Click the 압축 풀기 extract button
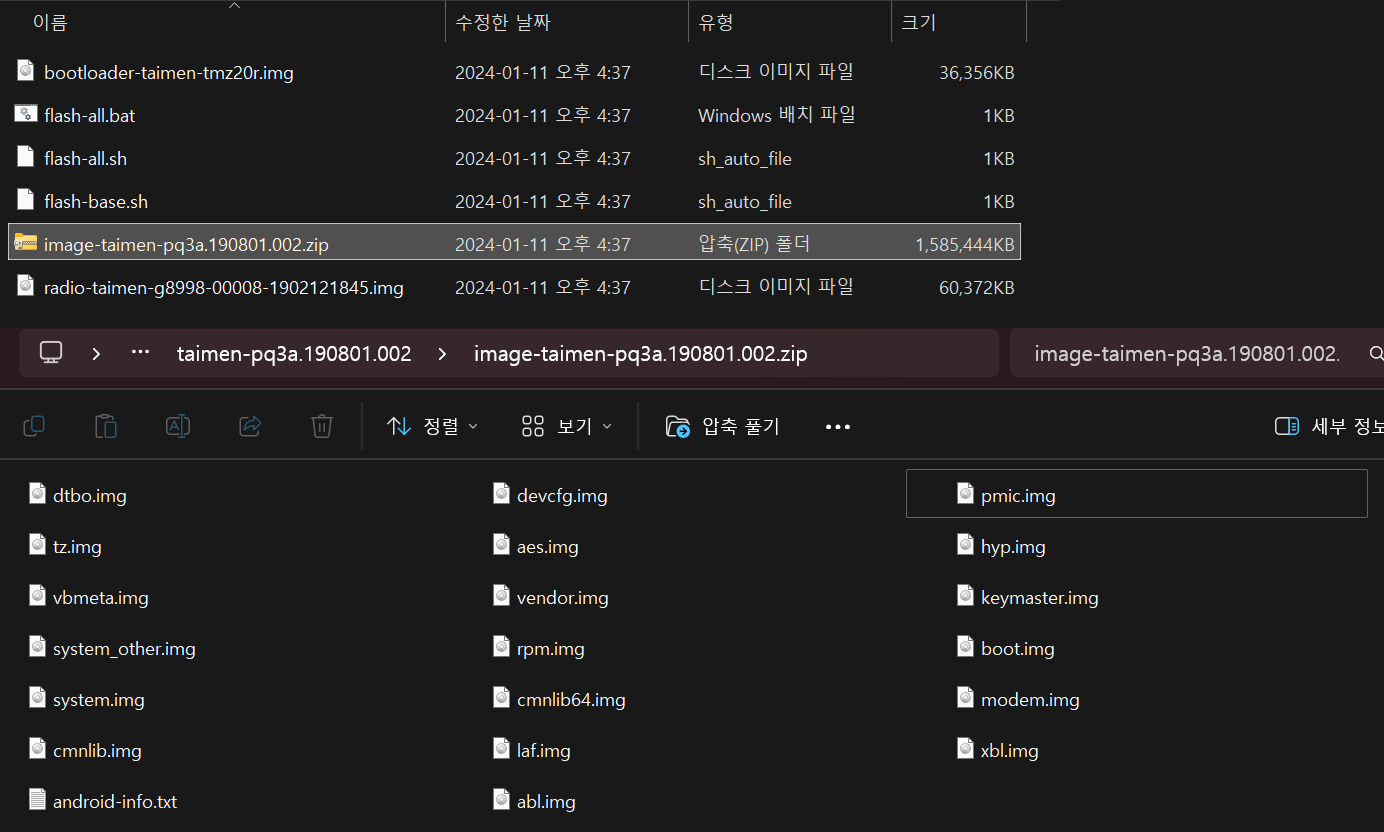 722,426
